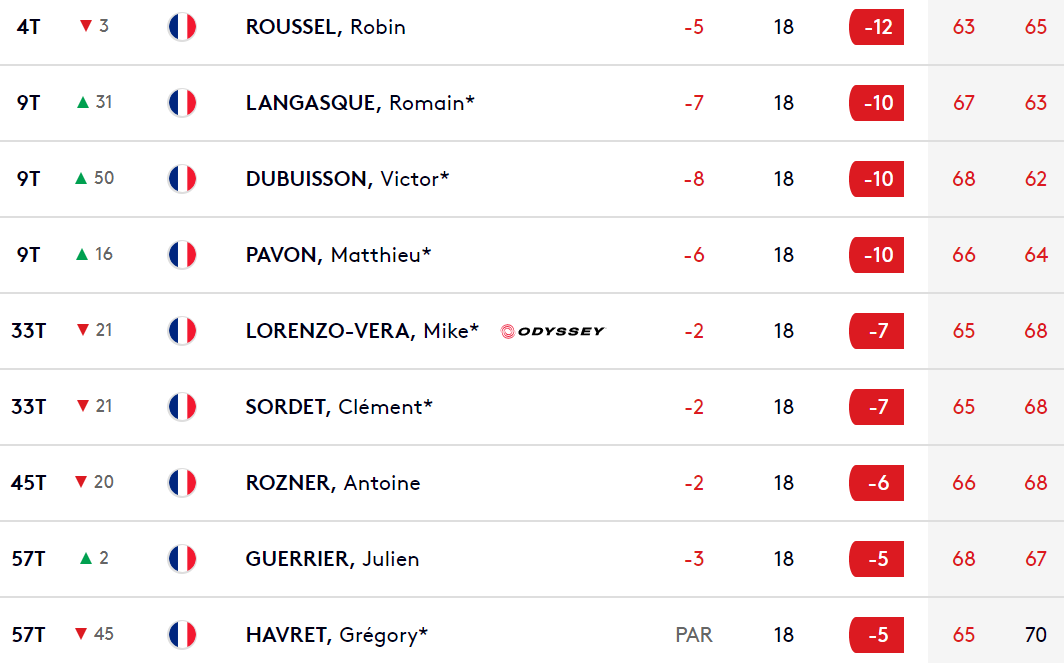Click the French flag next to DUBUISSON, Victor
1064x663 pixels.
182,179
